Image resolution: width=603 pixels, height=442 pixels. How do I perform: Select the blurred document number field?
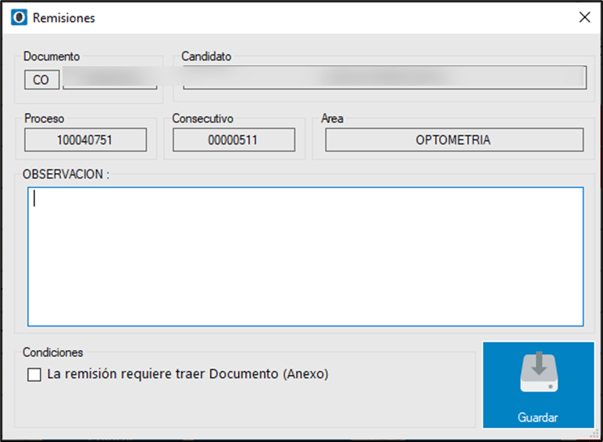coord(110,79)
